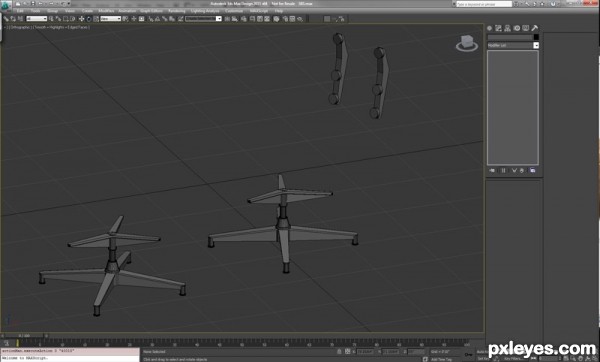Switch to the Modify panel tab
This screenshot has width=600, height=362.
tap(498, 28)
